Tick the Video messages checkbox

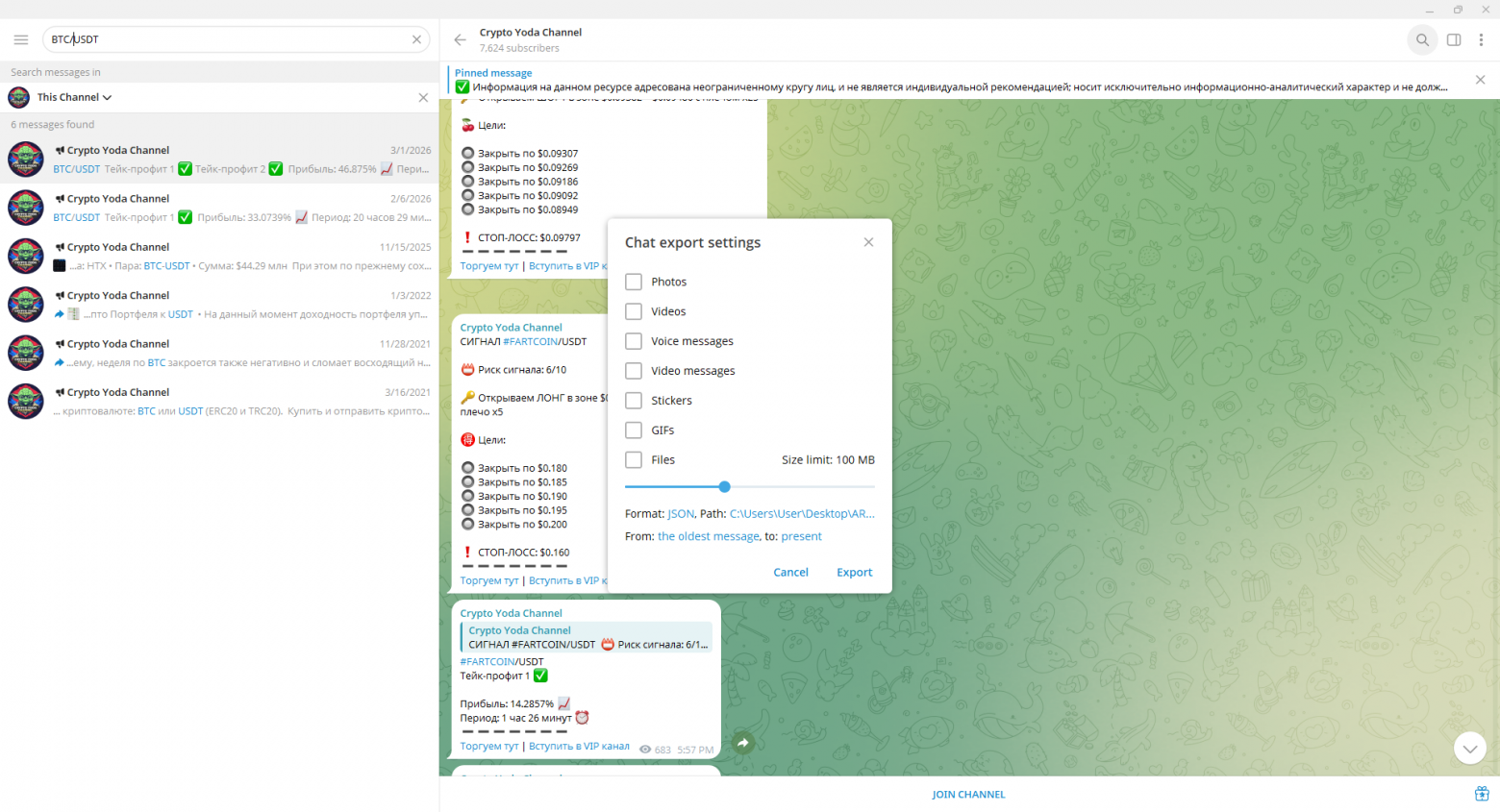click(634, 371)
